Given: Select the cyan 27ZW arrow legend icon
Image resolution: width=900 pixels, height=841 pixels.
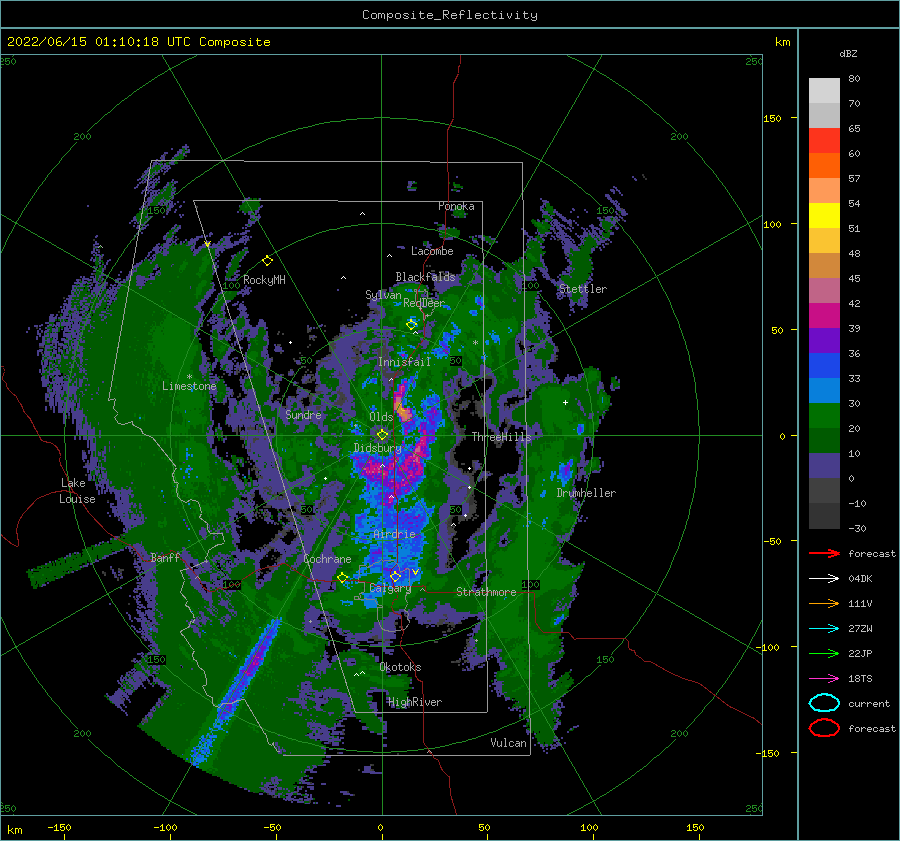Looking at the screenshot, I should point(824,629).
